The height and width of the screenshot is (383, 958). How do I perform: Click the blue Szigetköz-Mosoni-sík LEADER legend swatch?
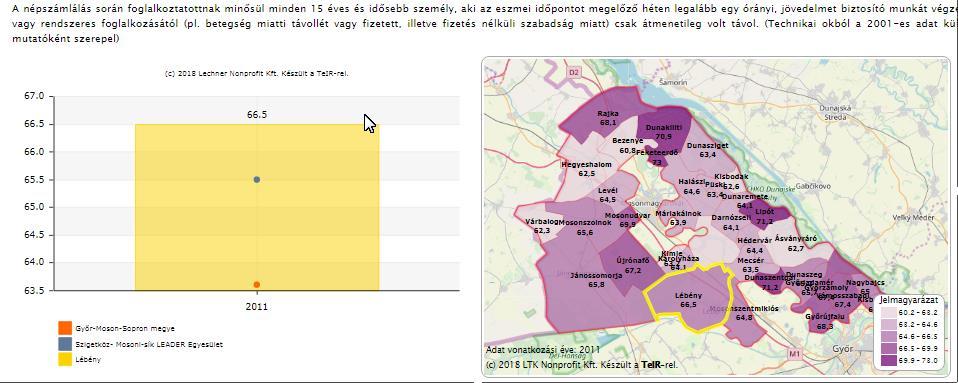(65, 343)
